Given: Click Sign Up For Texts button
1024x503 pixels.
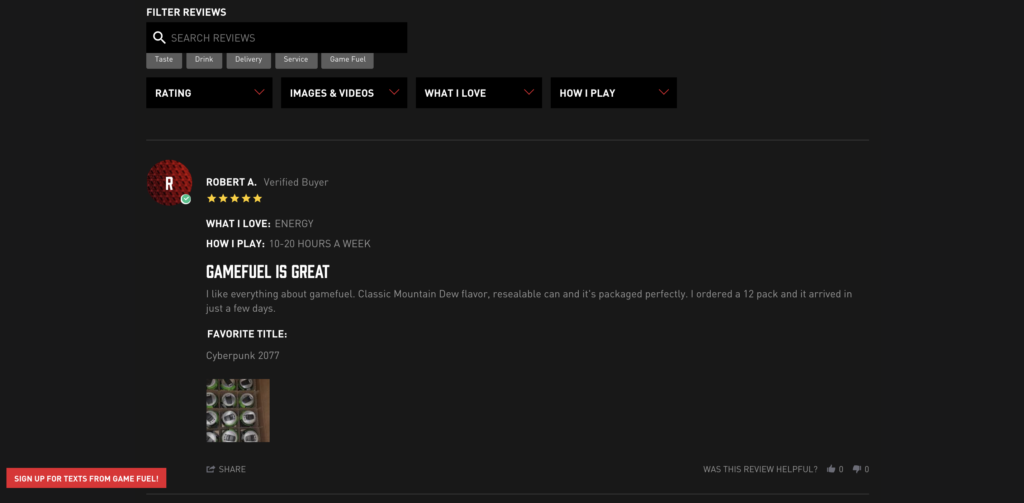Looking at the screenshot, I should click(x=86, y=479).
